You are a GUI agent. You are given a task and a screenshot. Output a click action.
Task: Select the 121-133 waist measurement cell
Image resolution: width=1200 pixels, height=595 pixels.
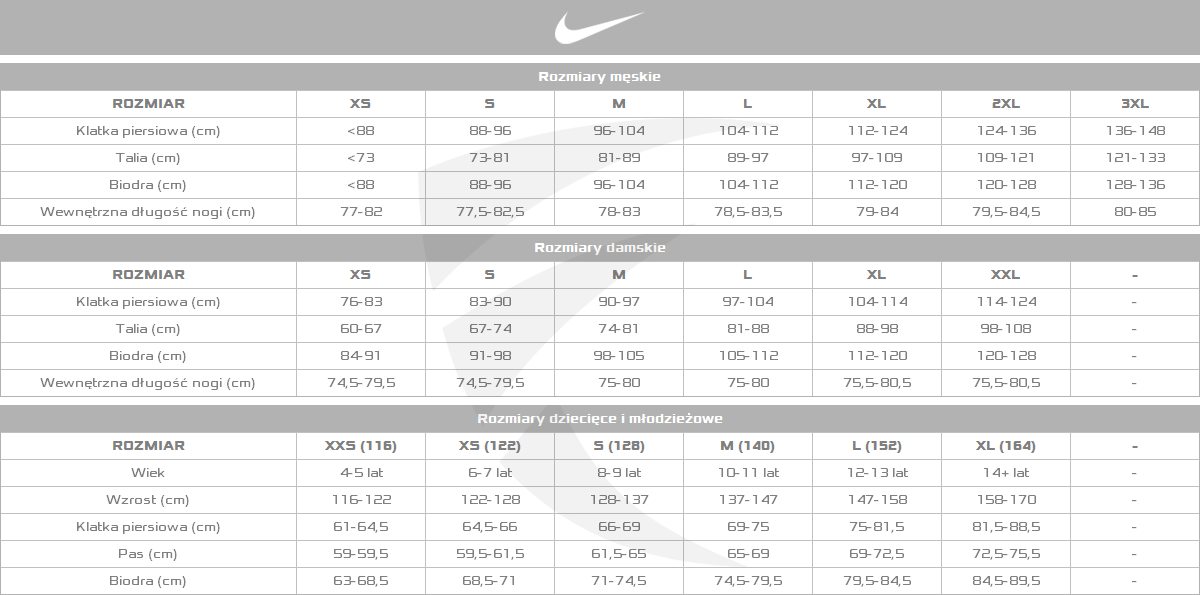point(1135,157)
